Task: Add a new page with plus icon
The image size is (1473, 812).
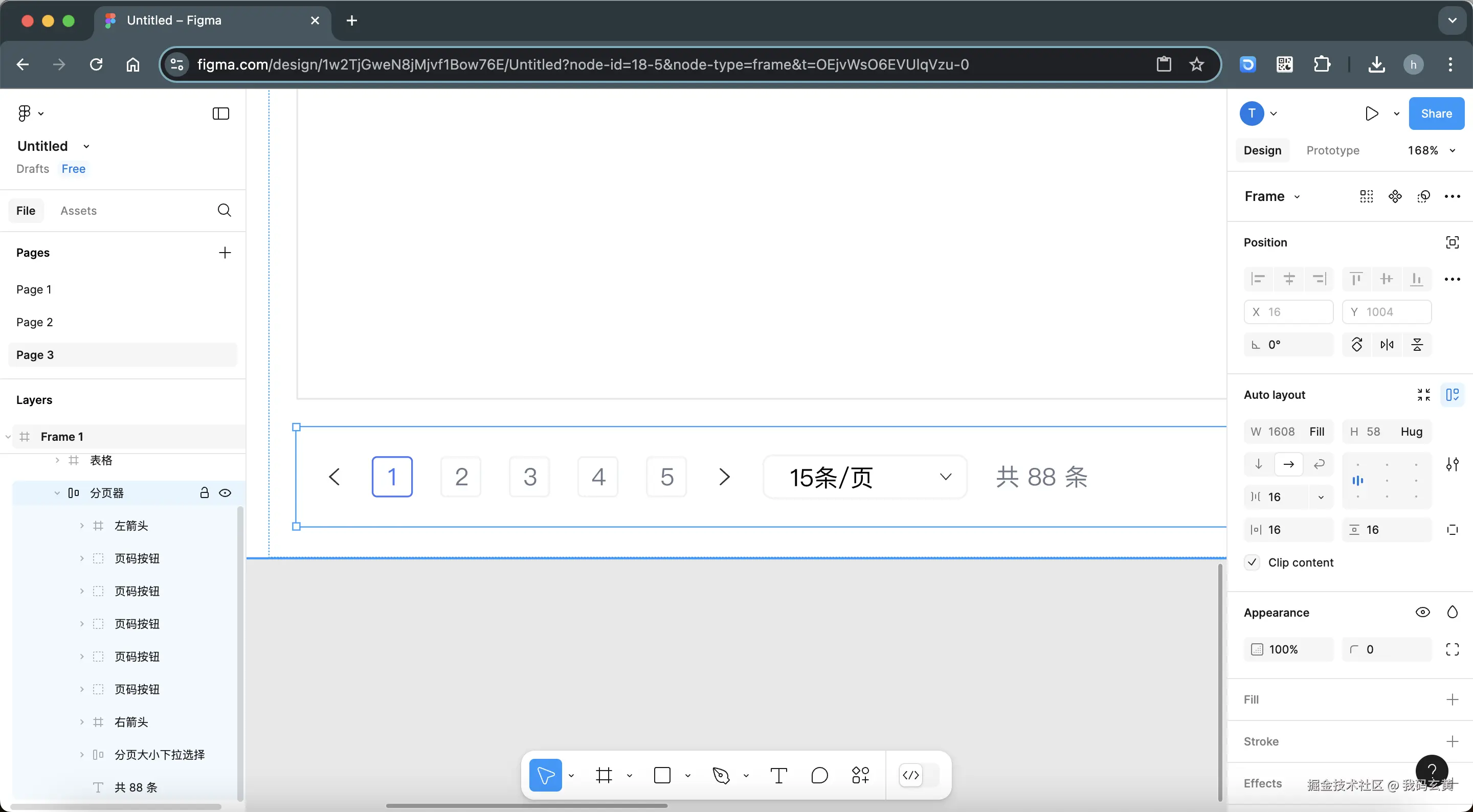Action: pos(225,253)
